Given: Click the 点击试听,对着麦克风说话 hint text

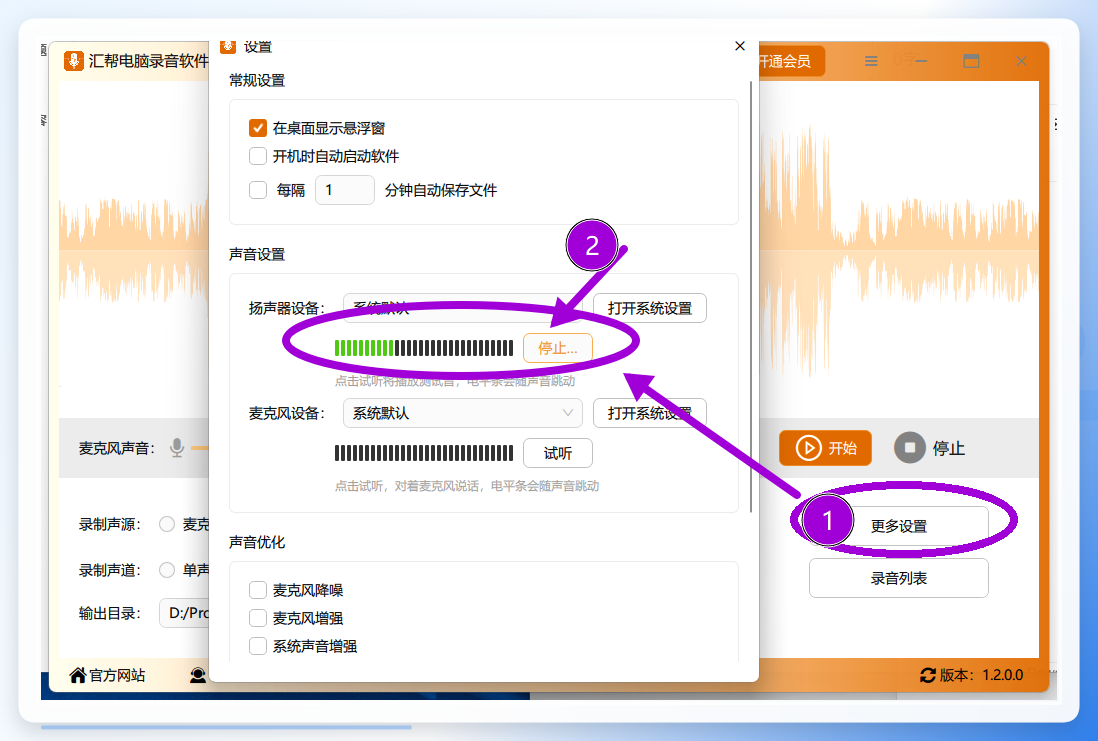Looking at the screenshot, I should (x=466, y=486).
